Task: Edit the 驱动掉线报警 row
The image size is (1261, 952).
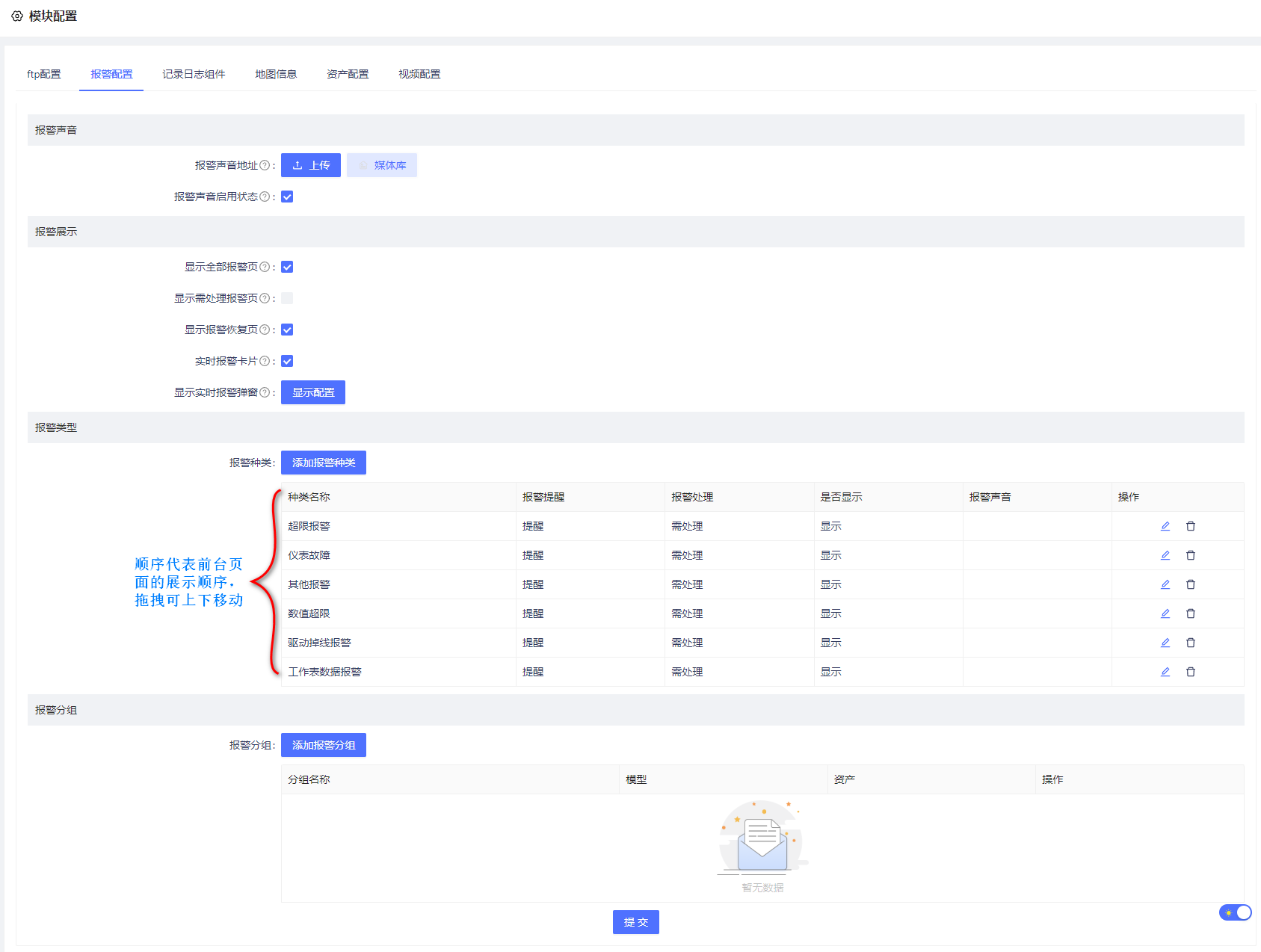Action: 1165,643
